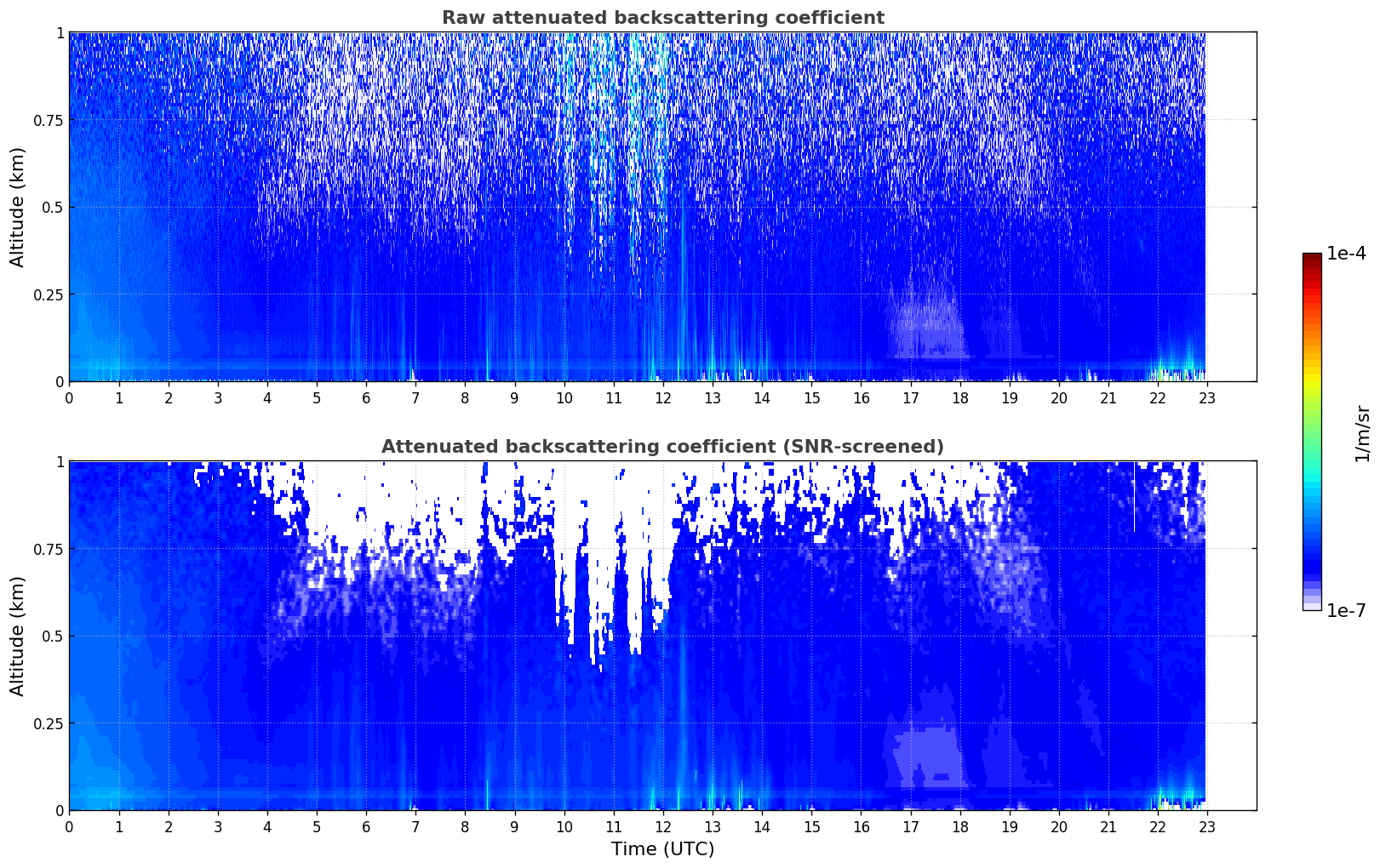
Task: Click hour tick '6' under the raw plot
Action: click(366, 397)
